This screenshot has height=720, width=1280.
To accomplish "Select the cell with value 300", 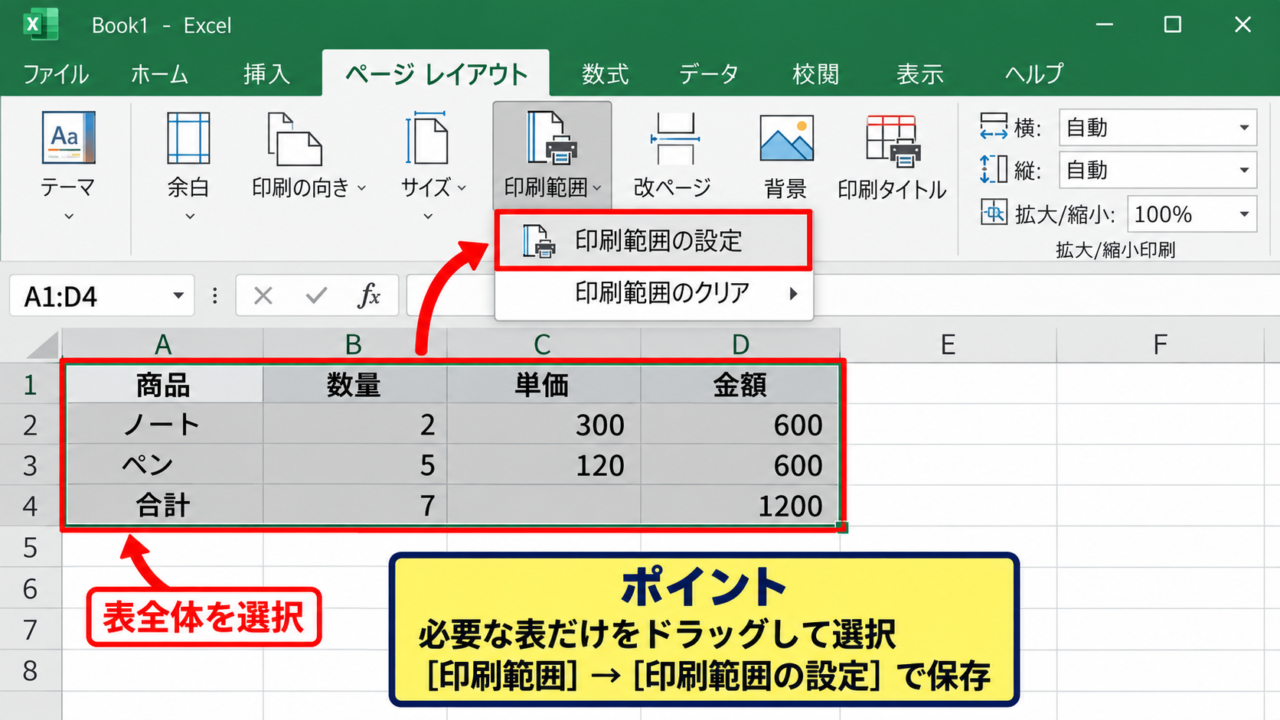I will [x=543, y=425].
